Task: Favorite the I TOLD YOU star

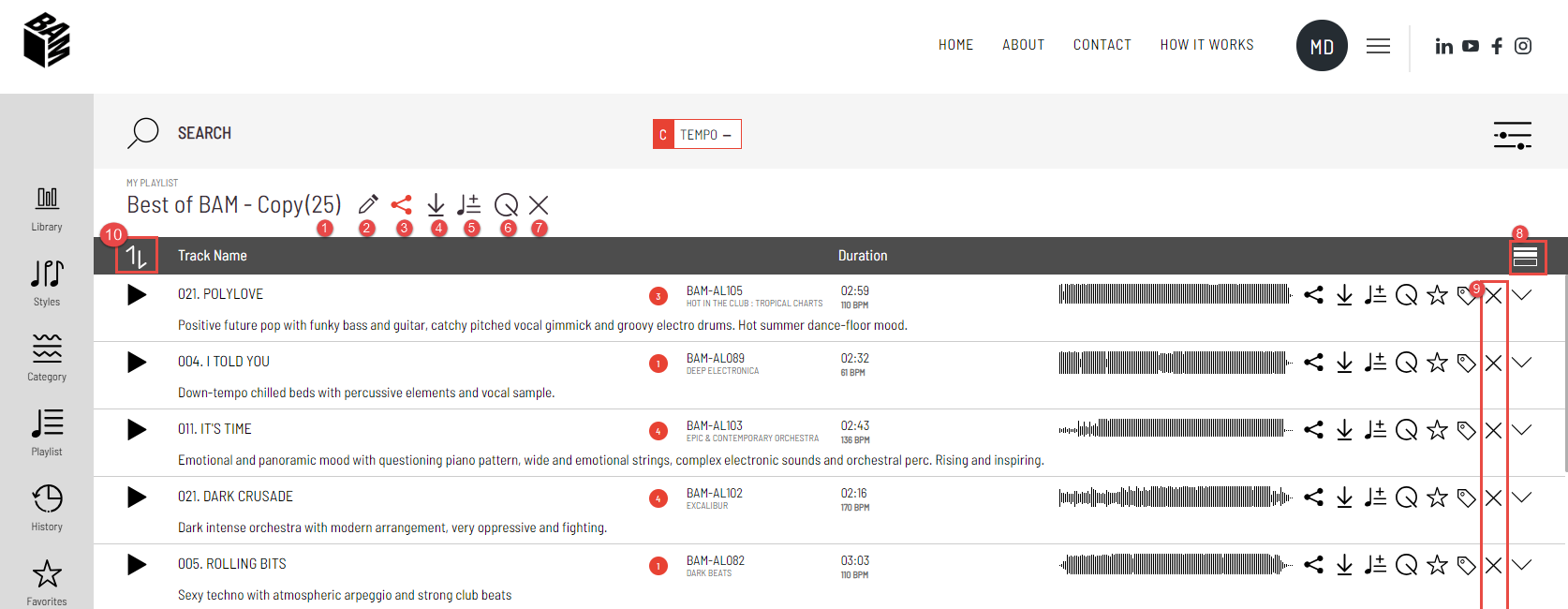Action: point(1437,363)
